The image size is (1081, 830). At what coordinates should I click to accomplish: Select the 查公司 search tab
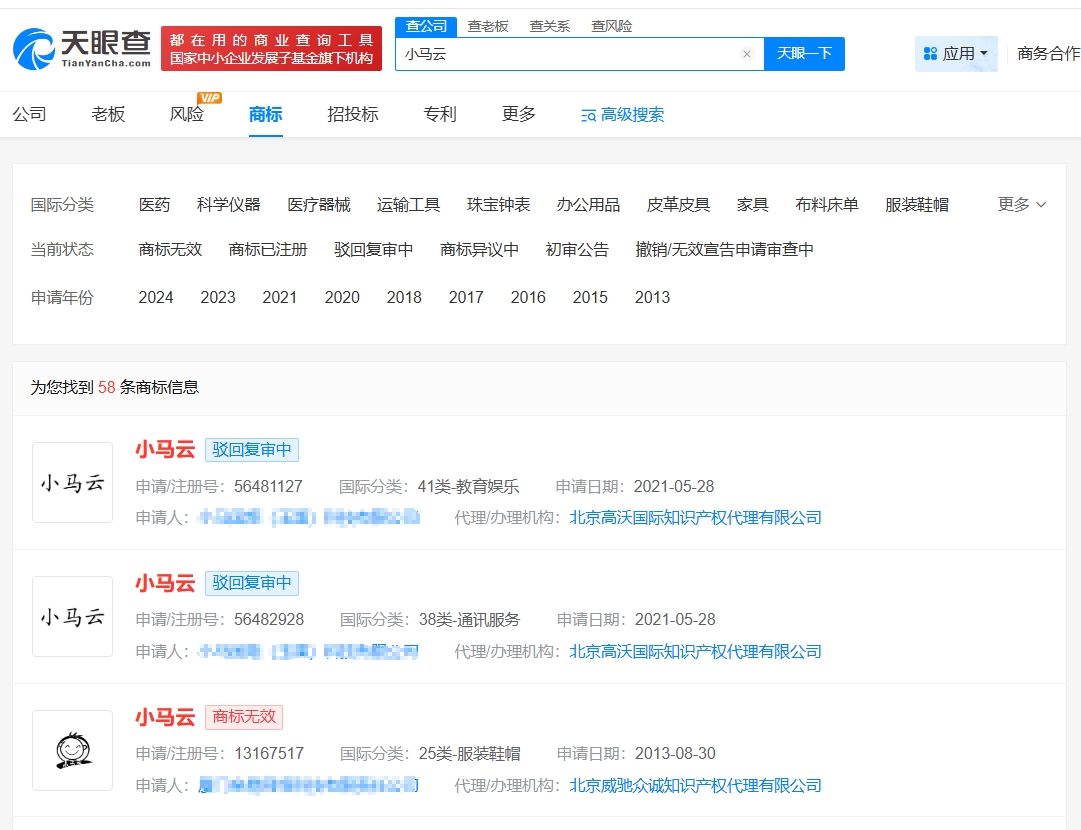click(426, 26)
